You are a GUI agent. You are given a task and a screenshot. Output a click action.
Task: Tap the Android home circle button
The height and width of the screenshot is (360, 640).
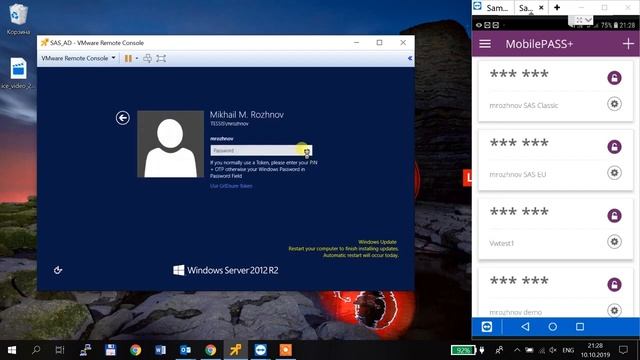coord(553,327)
